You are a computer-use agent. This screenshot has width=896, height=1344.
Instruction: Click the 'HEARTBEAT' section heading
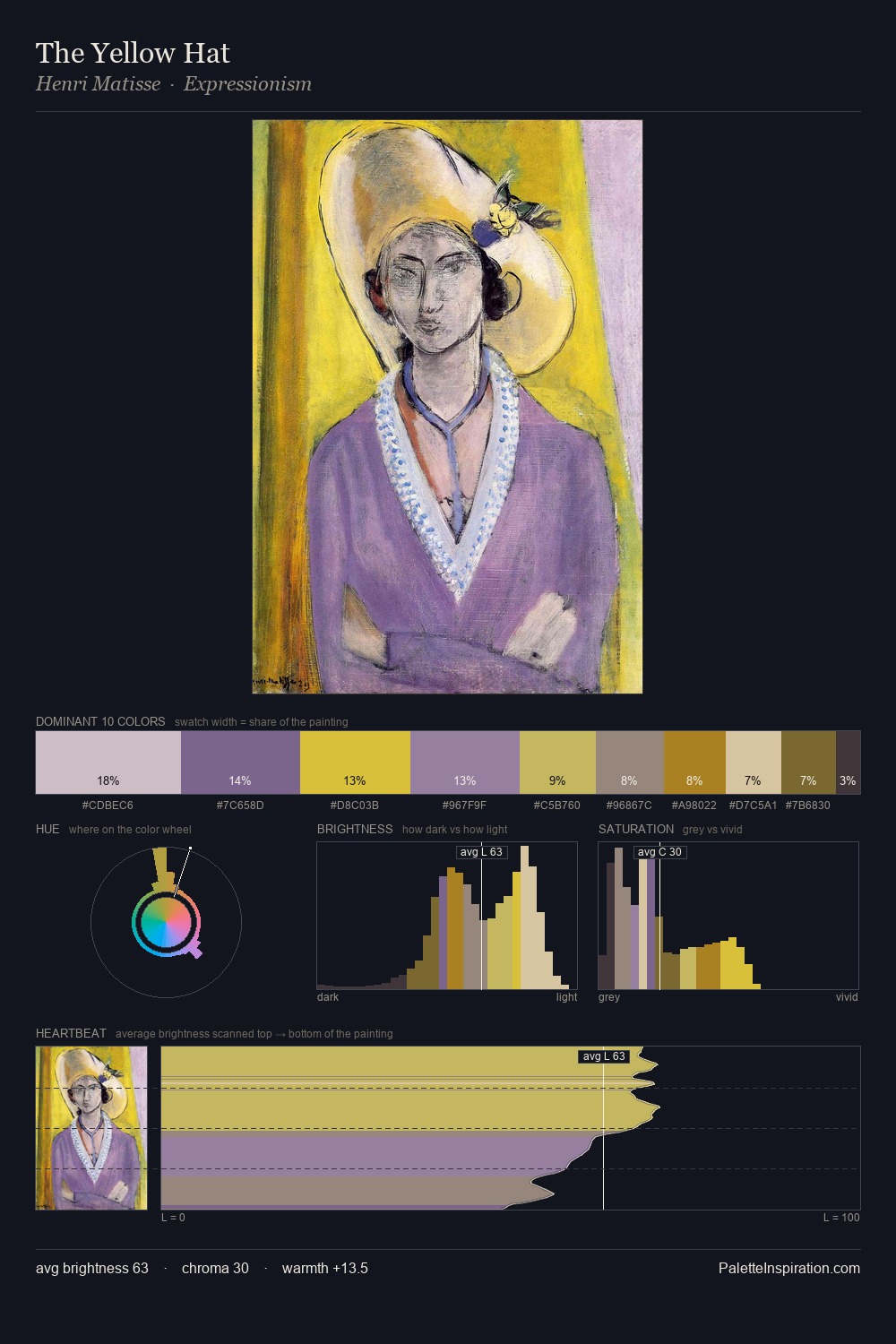[x=71, y=1033]
